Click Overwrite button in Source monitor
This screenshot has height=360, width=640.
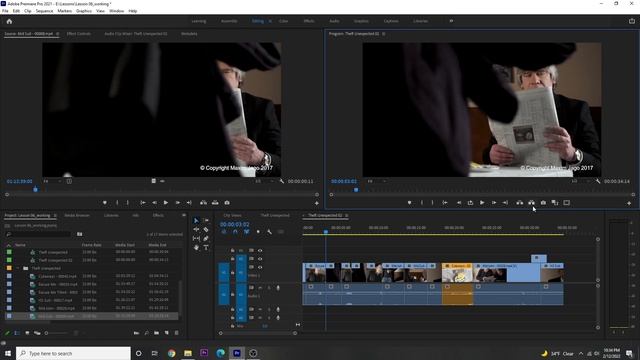[x=215, y=202]
